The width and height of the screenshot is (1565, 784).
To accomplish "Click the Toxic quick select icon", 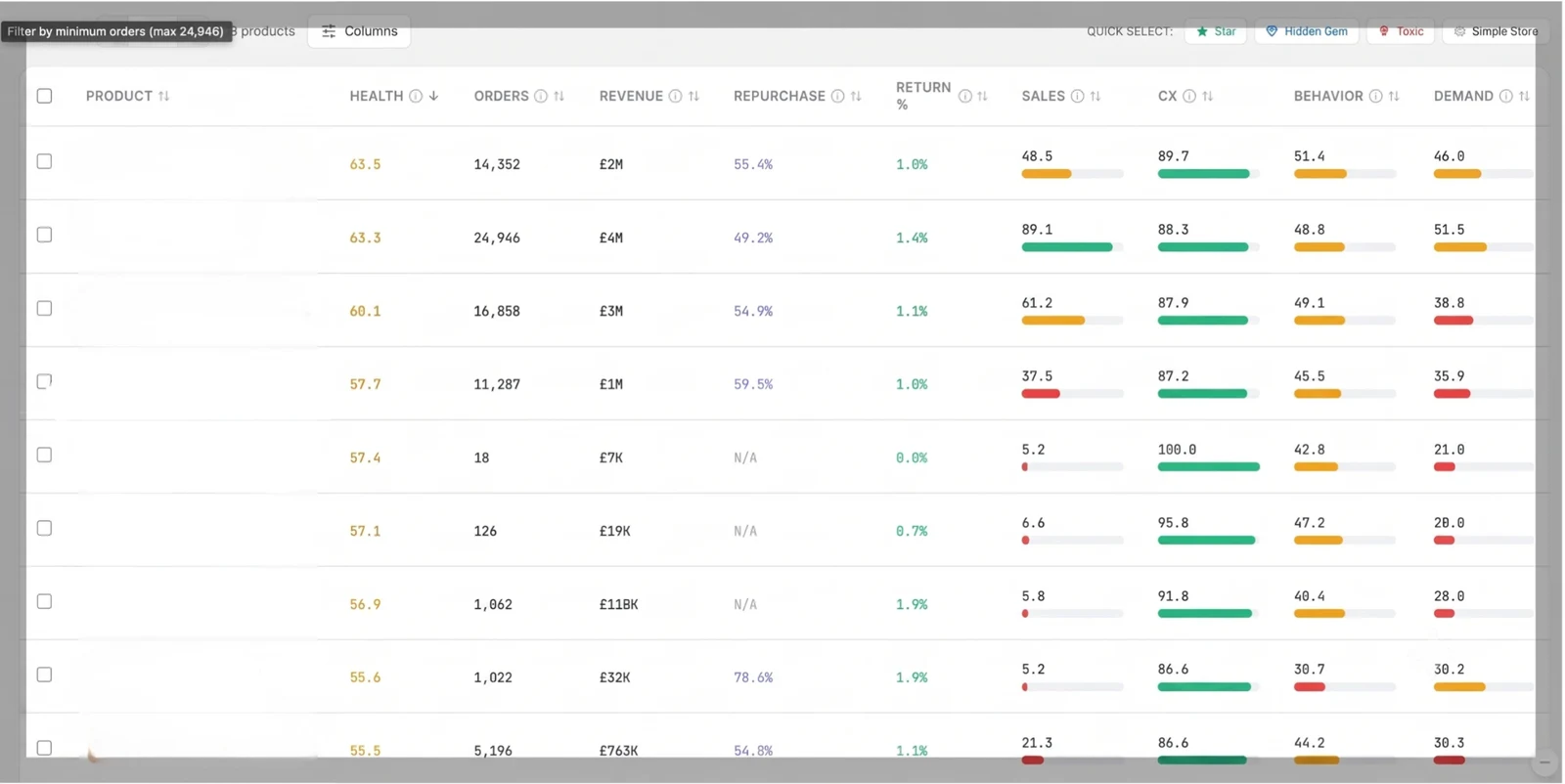I will click(x=1383, y=31).
